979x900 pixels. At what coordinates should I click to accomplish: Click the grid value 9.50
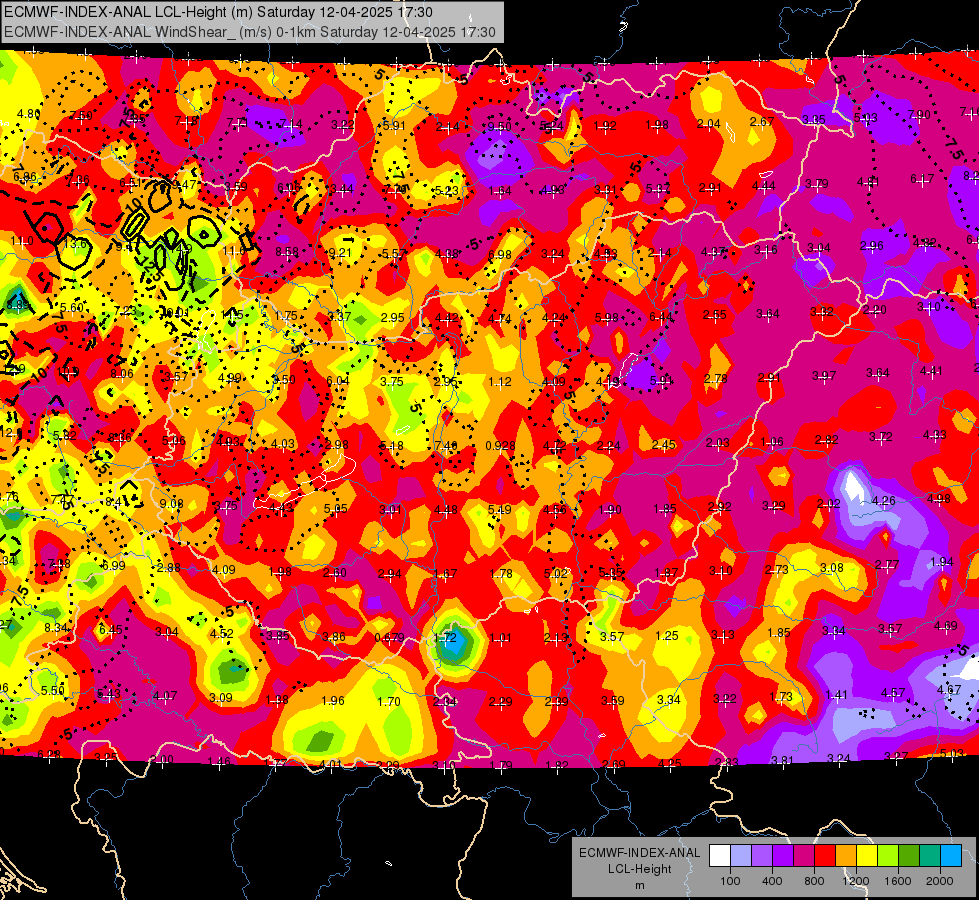click(x=499, y=127)
